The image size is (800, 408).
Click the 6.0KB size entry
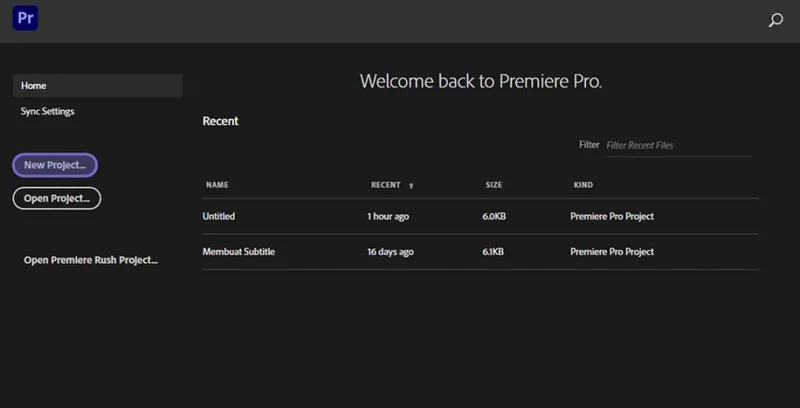tap(494, 216)
